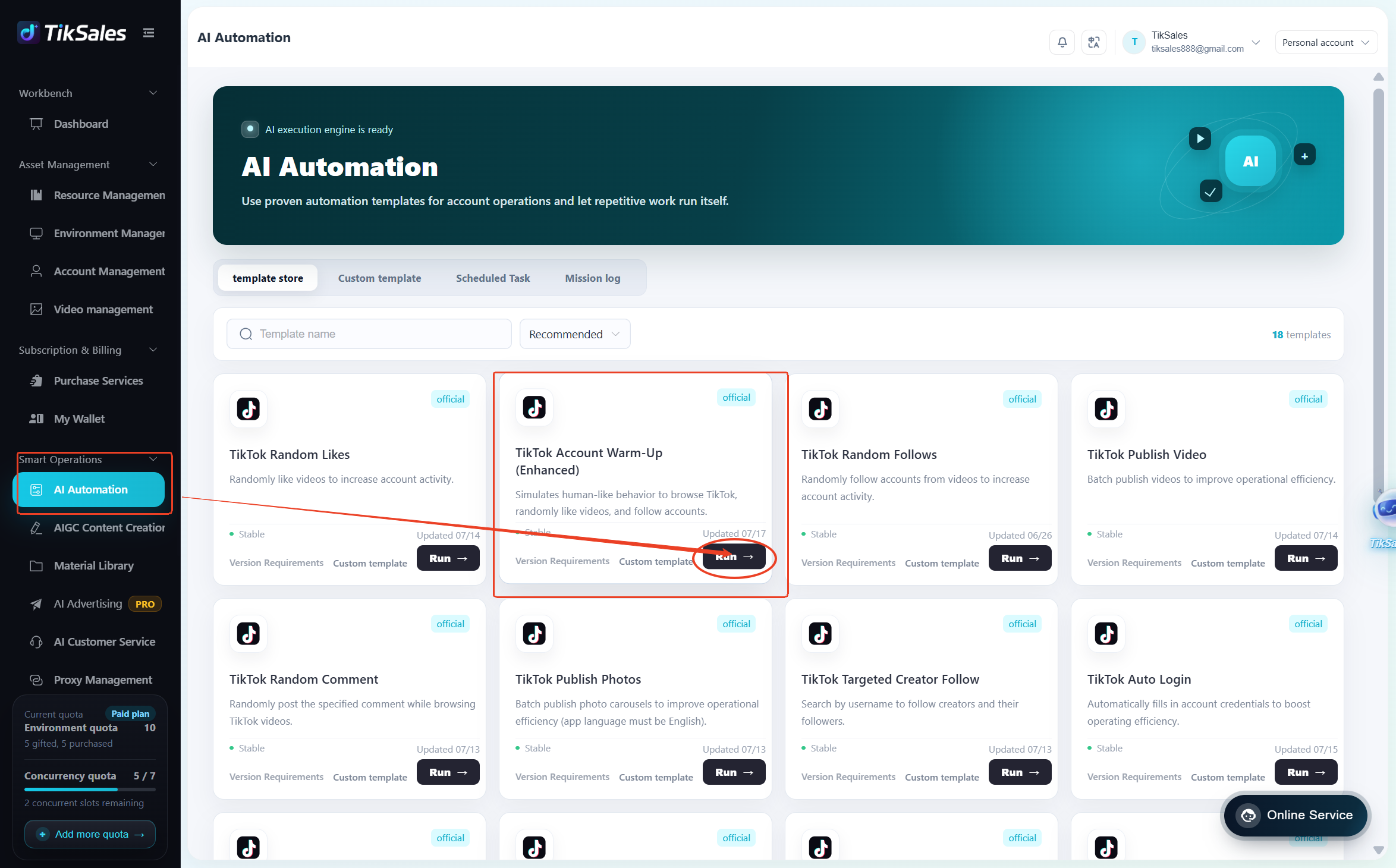Focus the Template name search field

(369, 334)
